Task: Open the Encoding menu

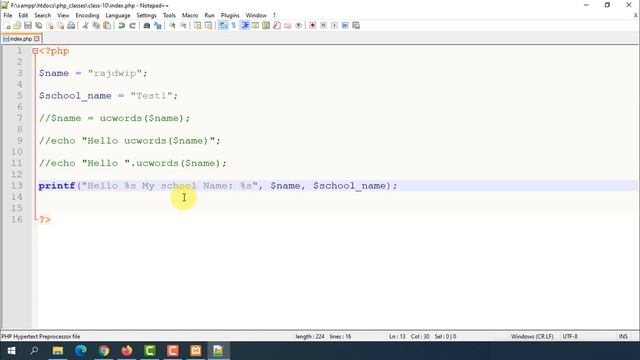Action: click(x=87, y=15)
